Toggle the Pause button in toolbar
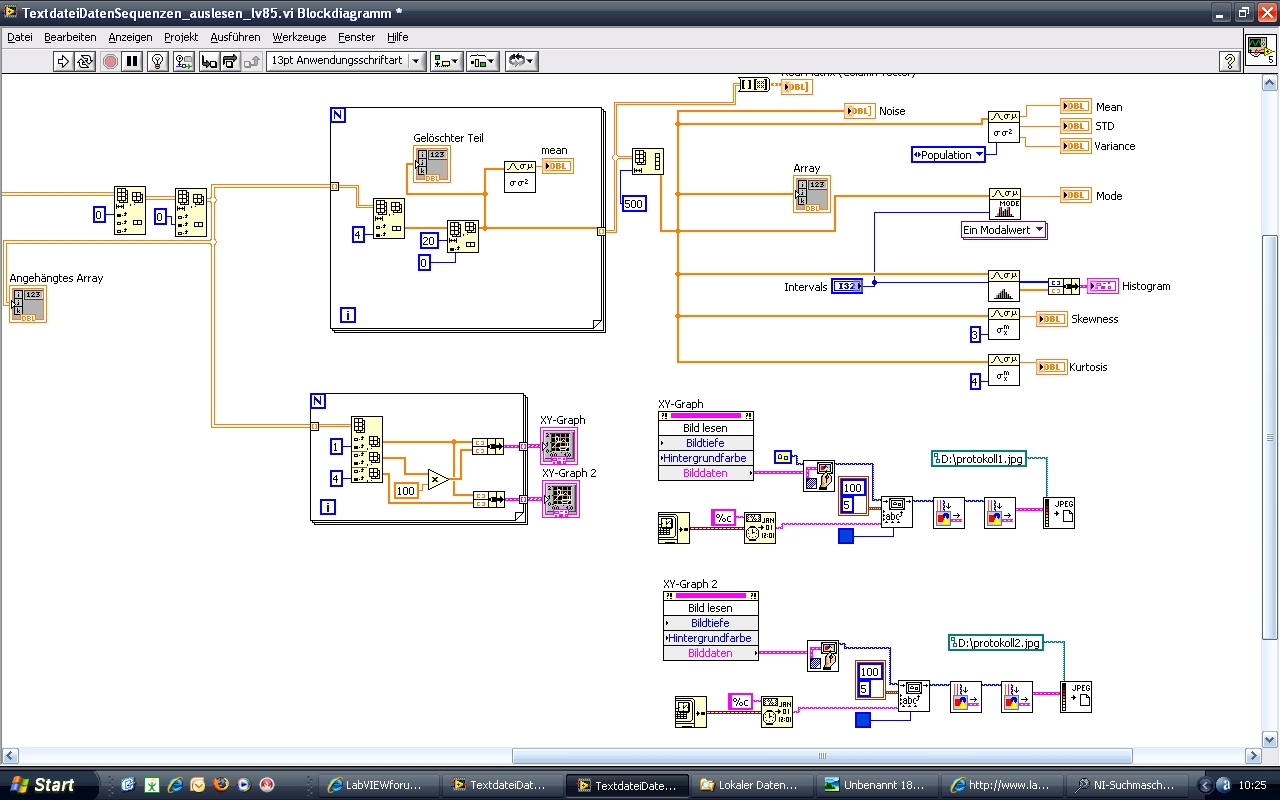Screen dimensions: 1280x800 (132, 61)
